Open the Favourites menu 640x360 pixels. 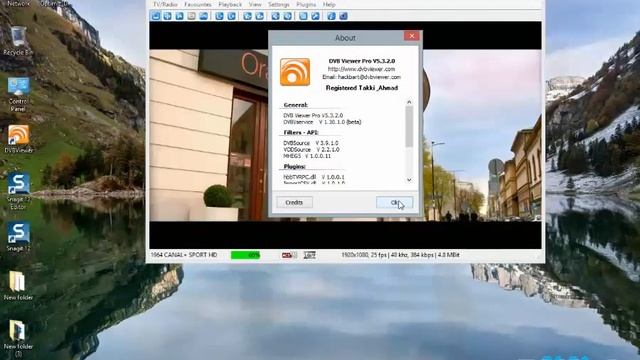pyautogui.click(x=198, y=4)
